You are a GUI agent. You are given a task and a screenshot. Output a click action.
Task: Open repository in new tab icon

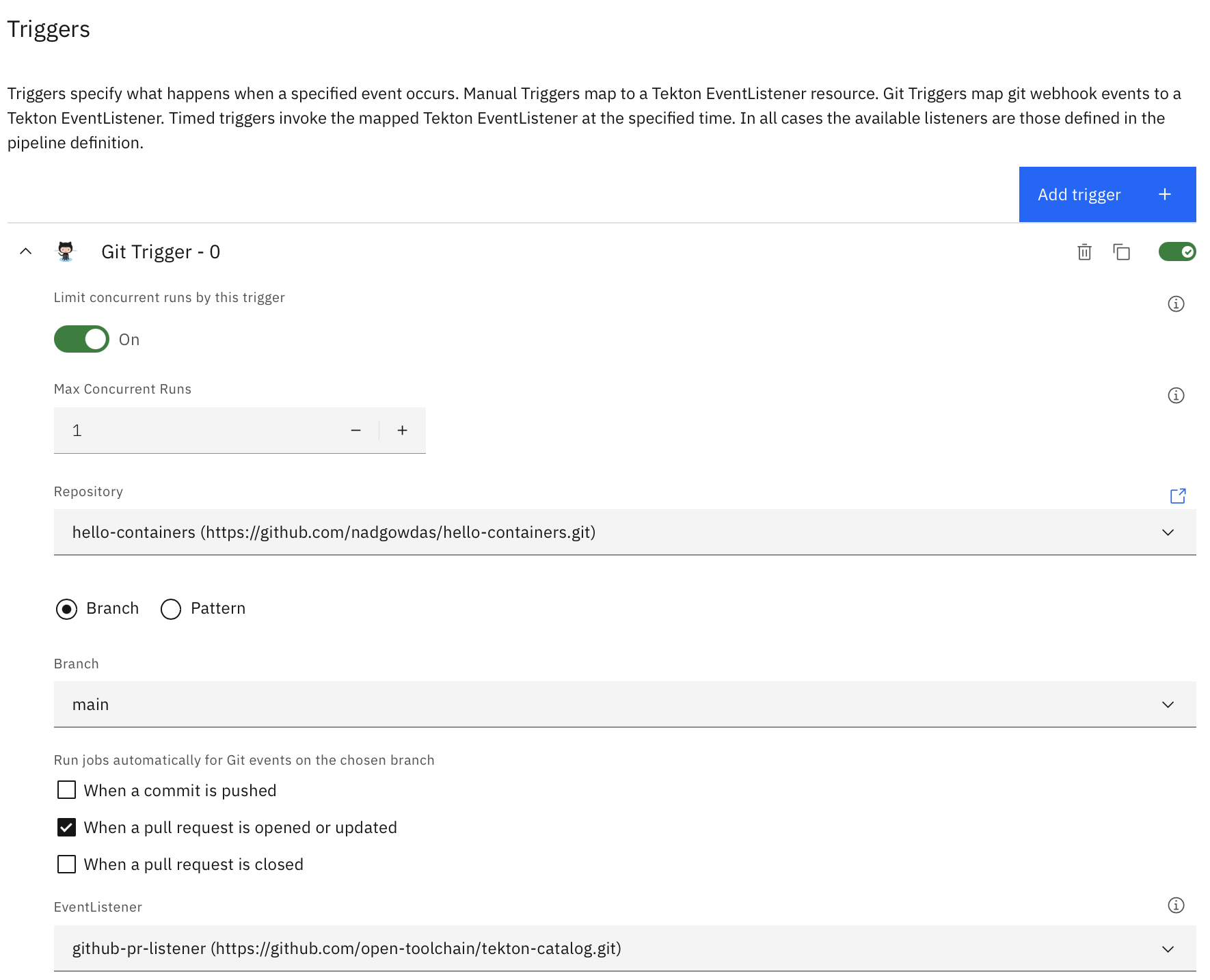click(x=1178, y=495)
